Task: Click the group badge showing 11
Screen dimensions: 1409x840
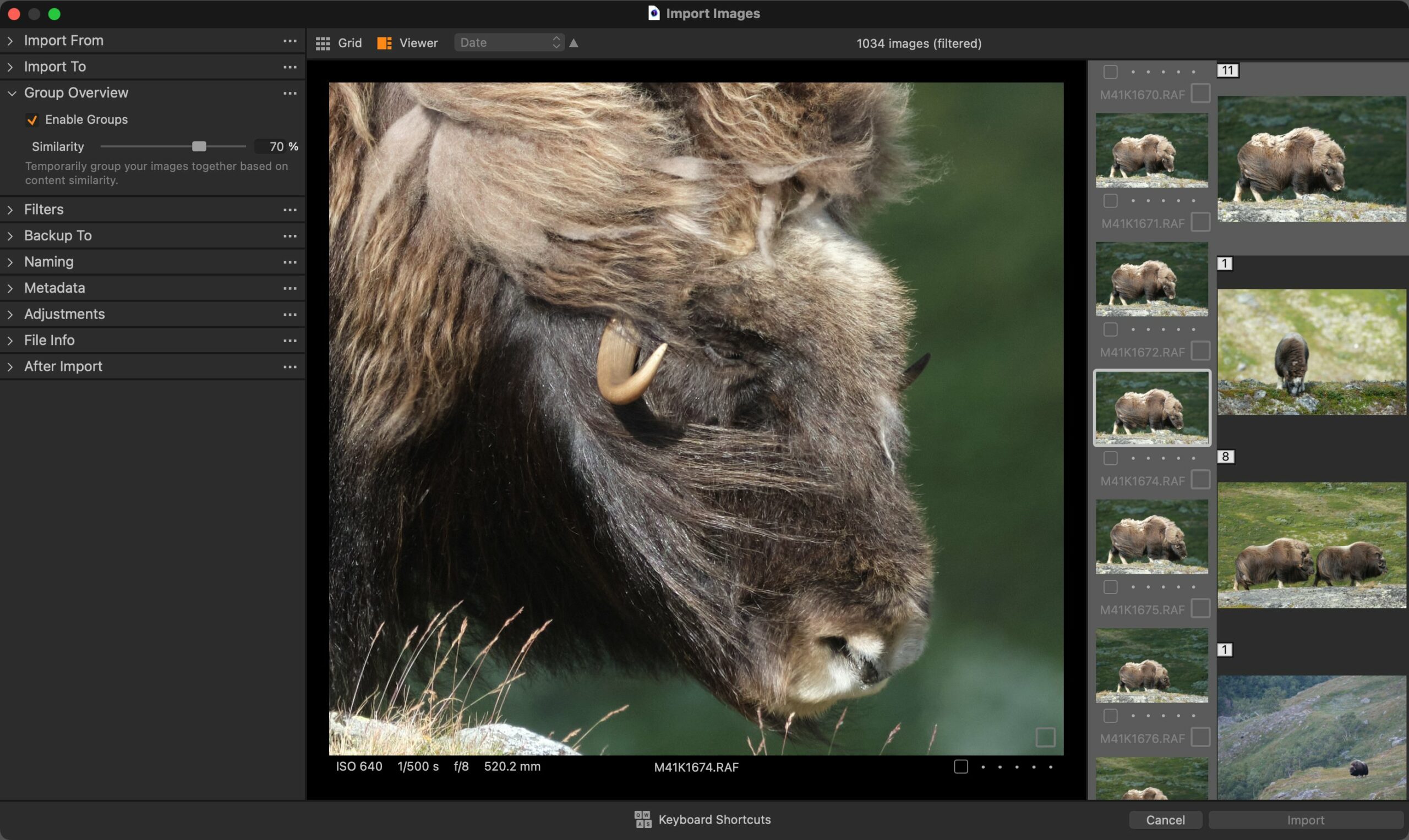Action: tap(1227, 70)
